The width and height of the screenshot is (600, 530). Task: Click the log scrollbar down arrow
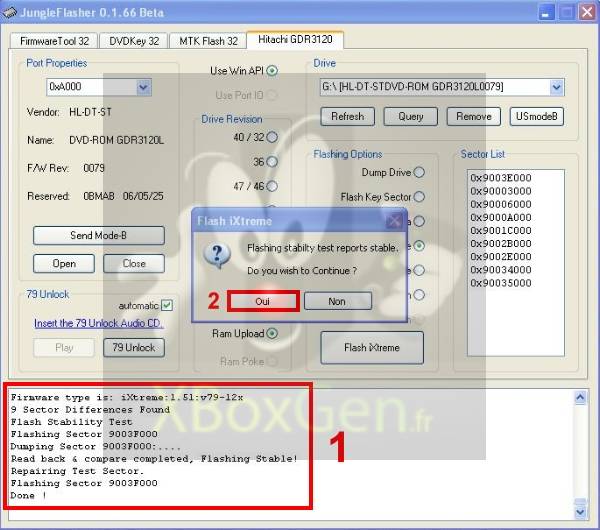[x=580, y=512]
